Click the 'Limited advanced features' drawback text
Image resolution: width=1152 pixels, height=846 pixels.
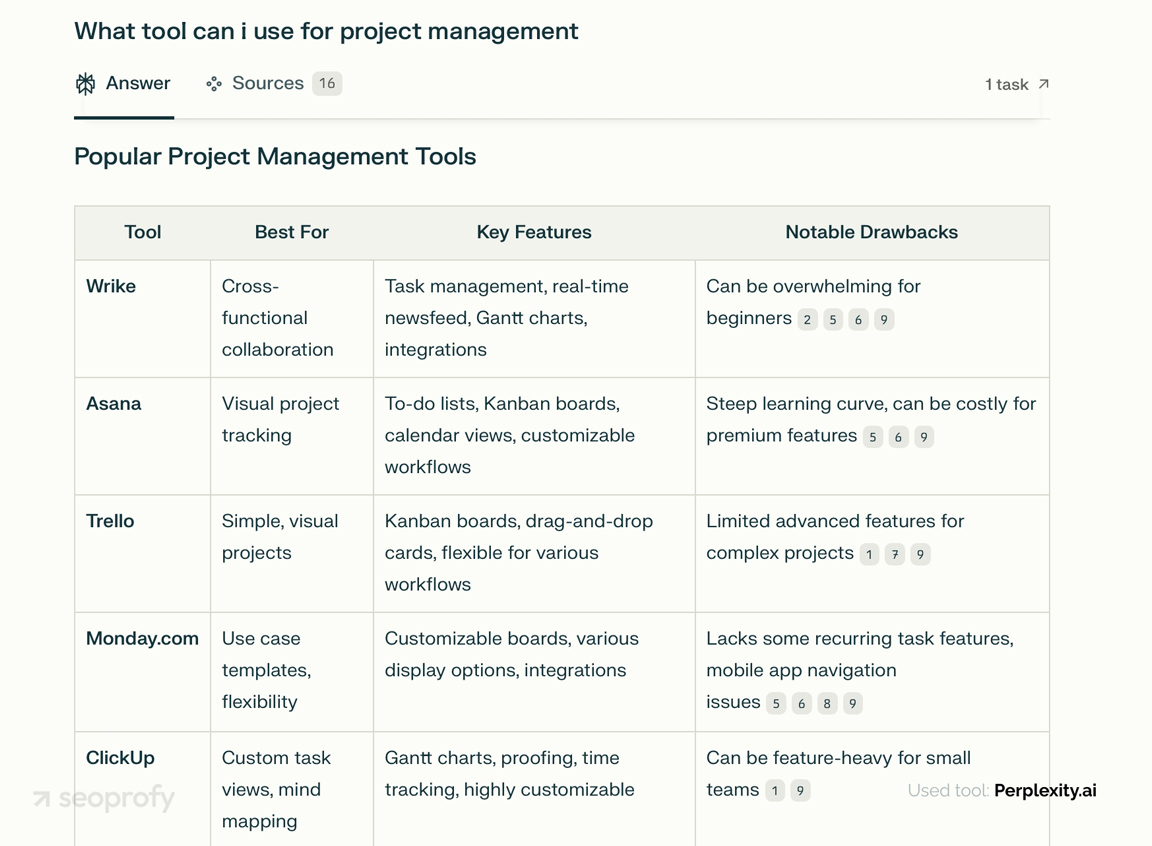[835, 537]
